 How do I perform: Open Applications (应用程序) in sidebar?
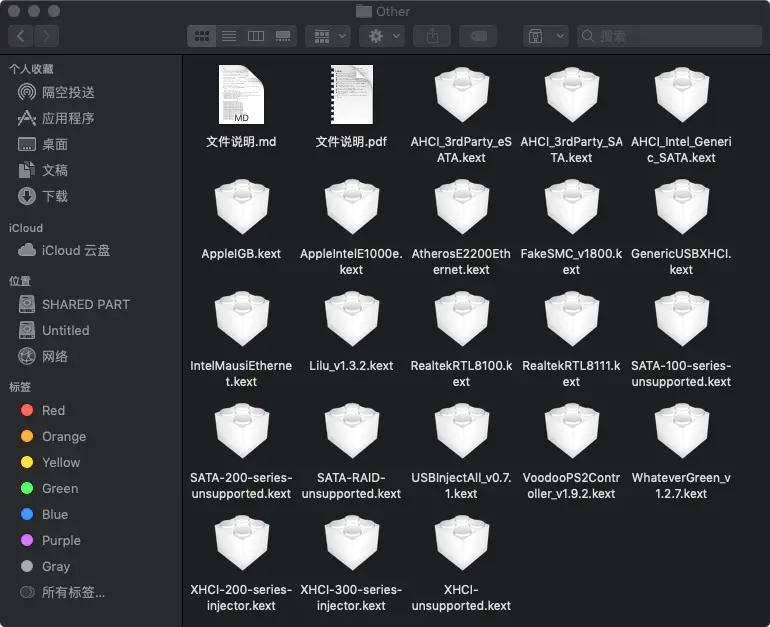pos(56,118)
